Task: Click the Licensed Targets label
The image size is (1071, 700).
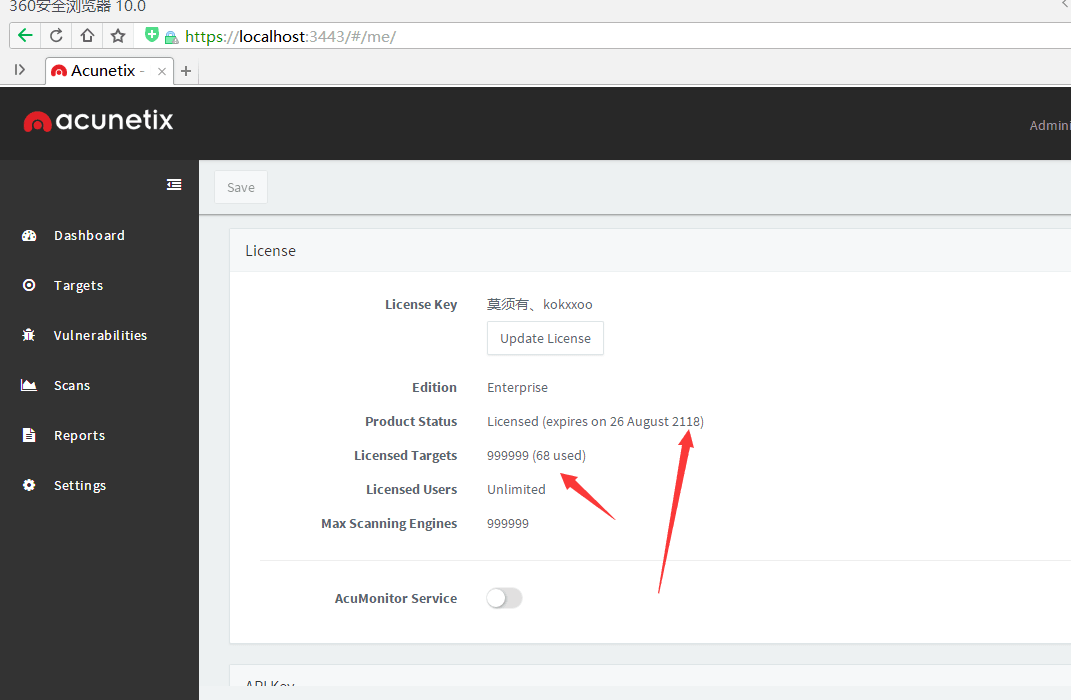Action: point(406,456)
